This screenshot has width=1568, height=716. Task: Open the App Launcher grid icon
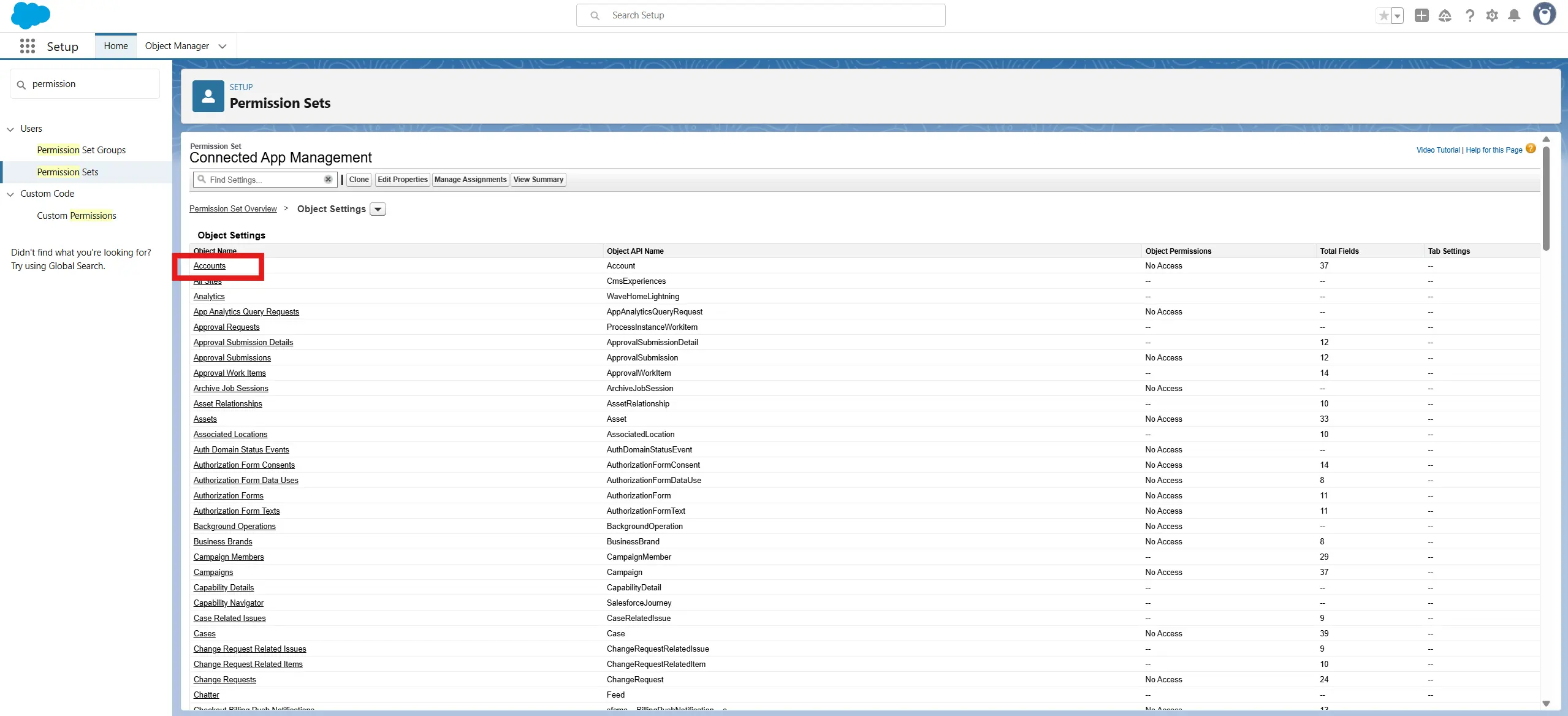click(x=27, y=47)
